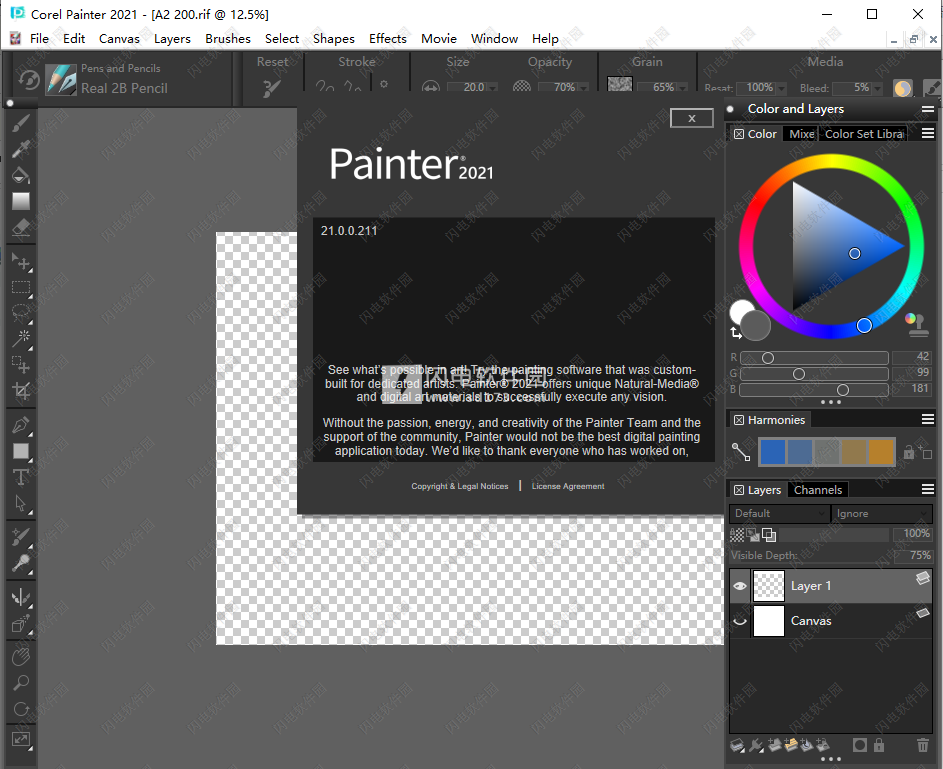Close the Color panel via X box

coord(739,134)
